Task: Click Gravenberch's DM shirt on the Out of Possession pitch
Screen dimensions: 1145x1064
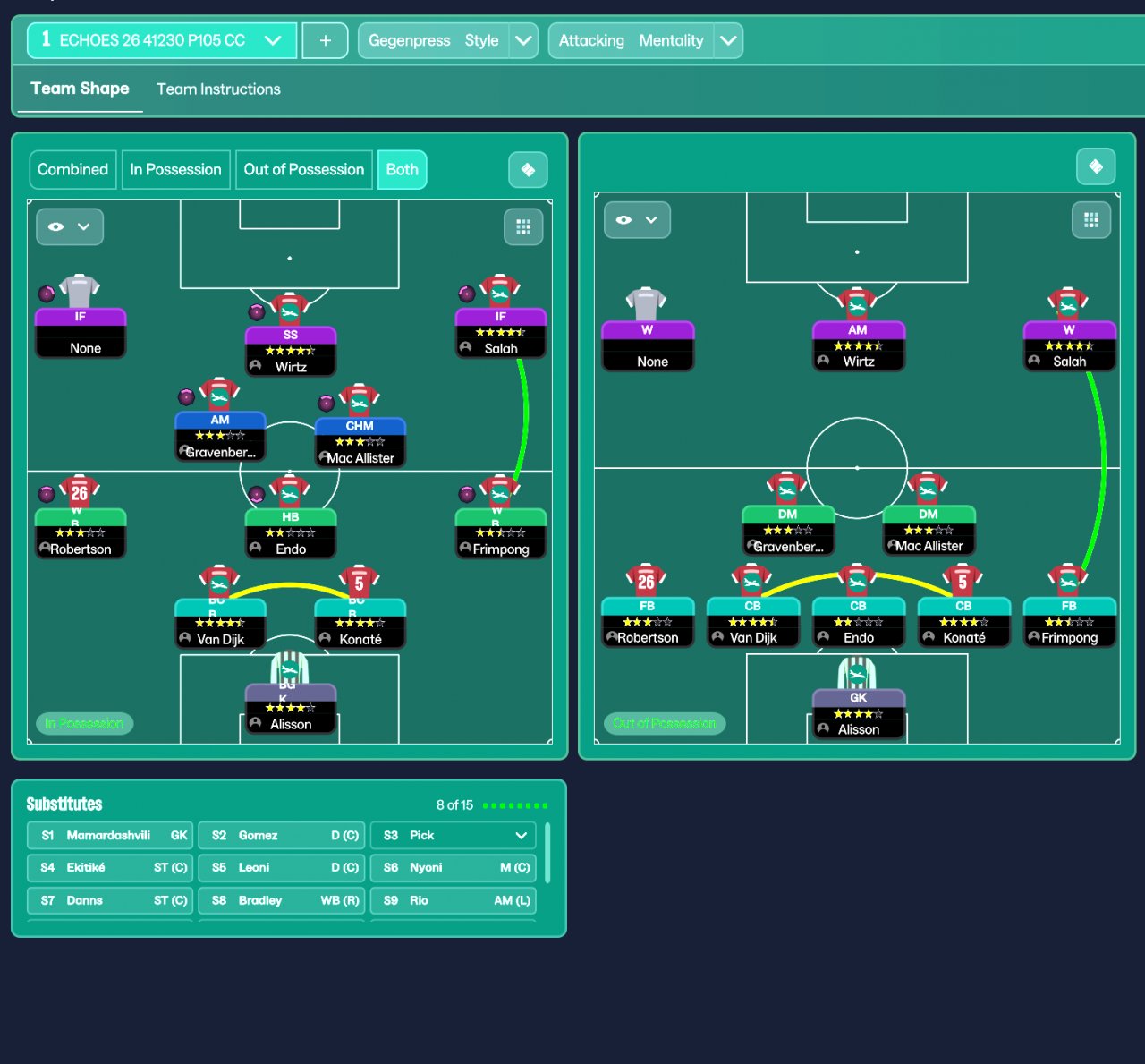Action: click(786, 489)
